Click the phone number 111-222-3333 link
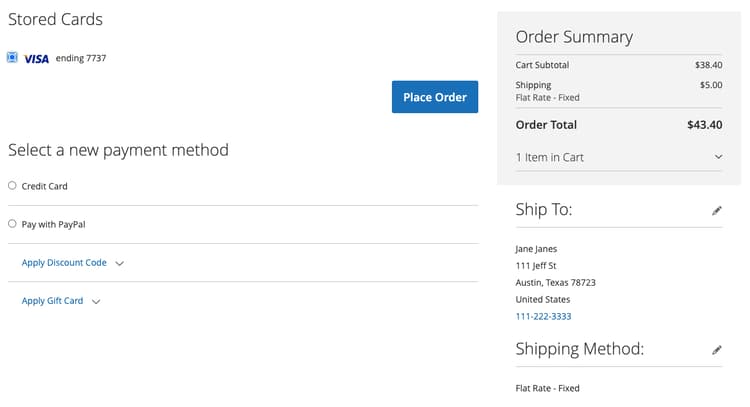Image resolution: width=750 pixels, height=407 pixels. pyautogui.click(x=543, y=316)
